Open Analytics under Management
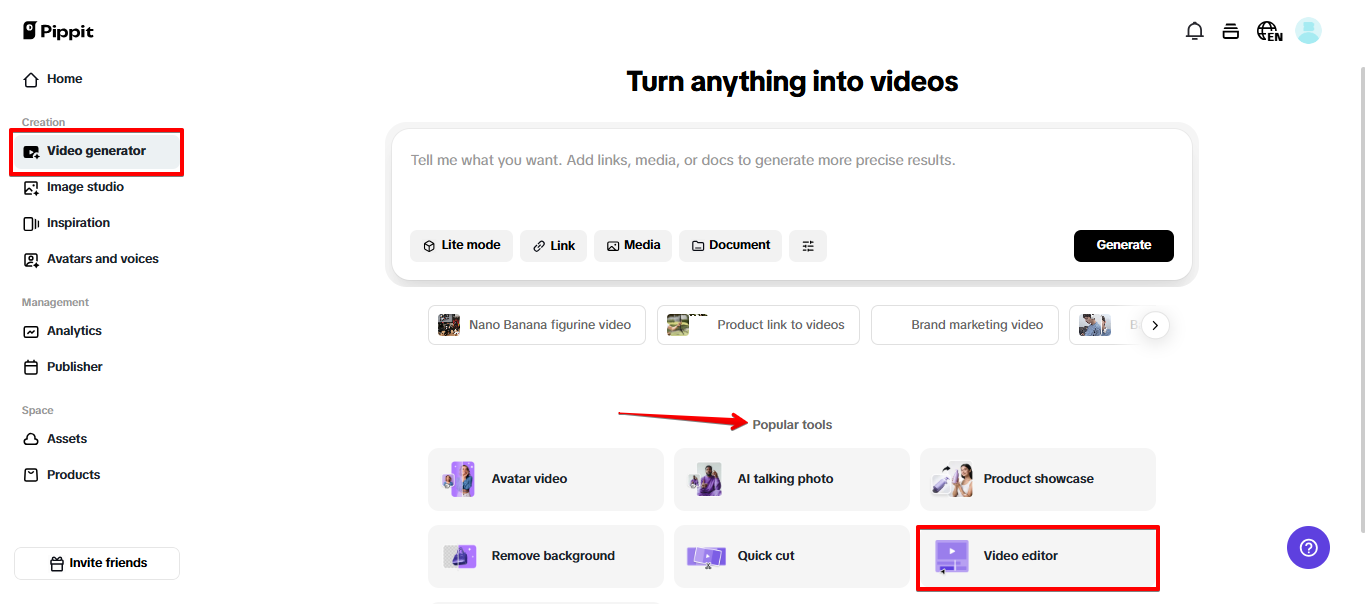 pos(74,330)
